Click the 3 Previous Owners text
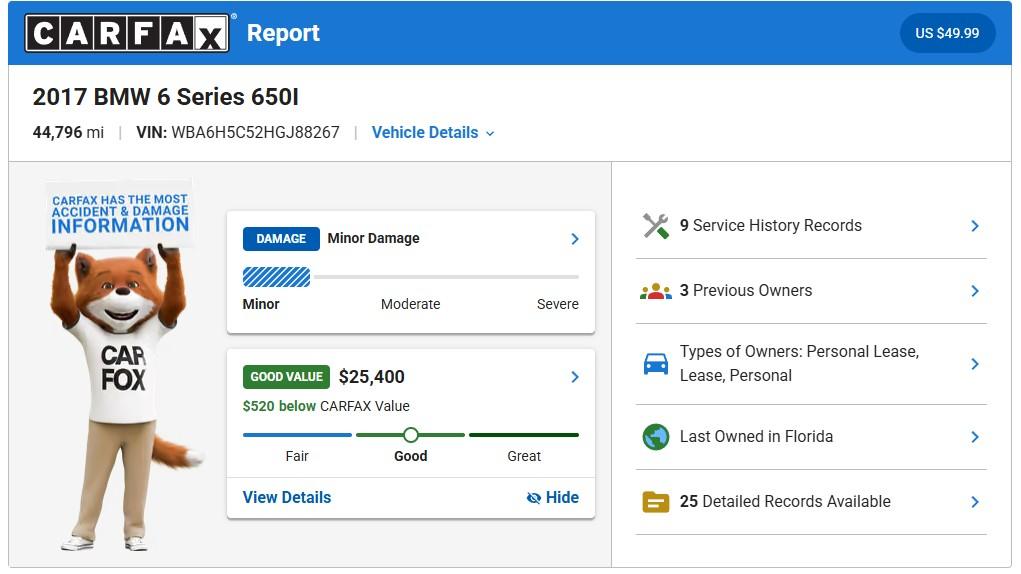The height and width of the screenshot is (574, 1021). click(746, 290)
